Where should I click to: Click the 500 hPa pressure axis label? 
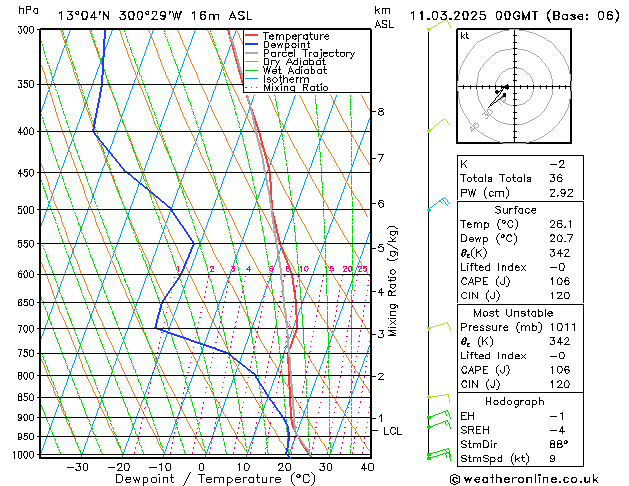click(28, 210)
